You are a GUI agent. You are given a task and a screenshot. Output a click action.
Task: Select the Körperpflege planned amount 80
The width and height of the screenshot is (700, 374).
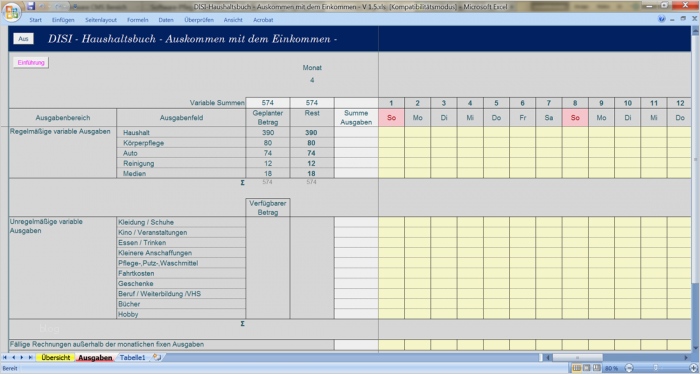pos(268,143)
